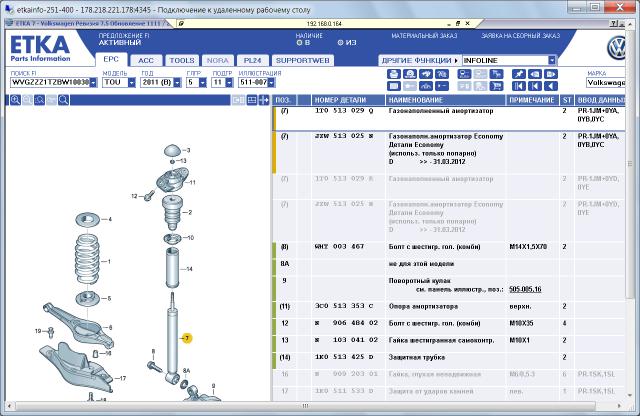Switch to the NORA tab
640x416 pixels.
(218, 60)
